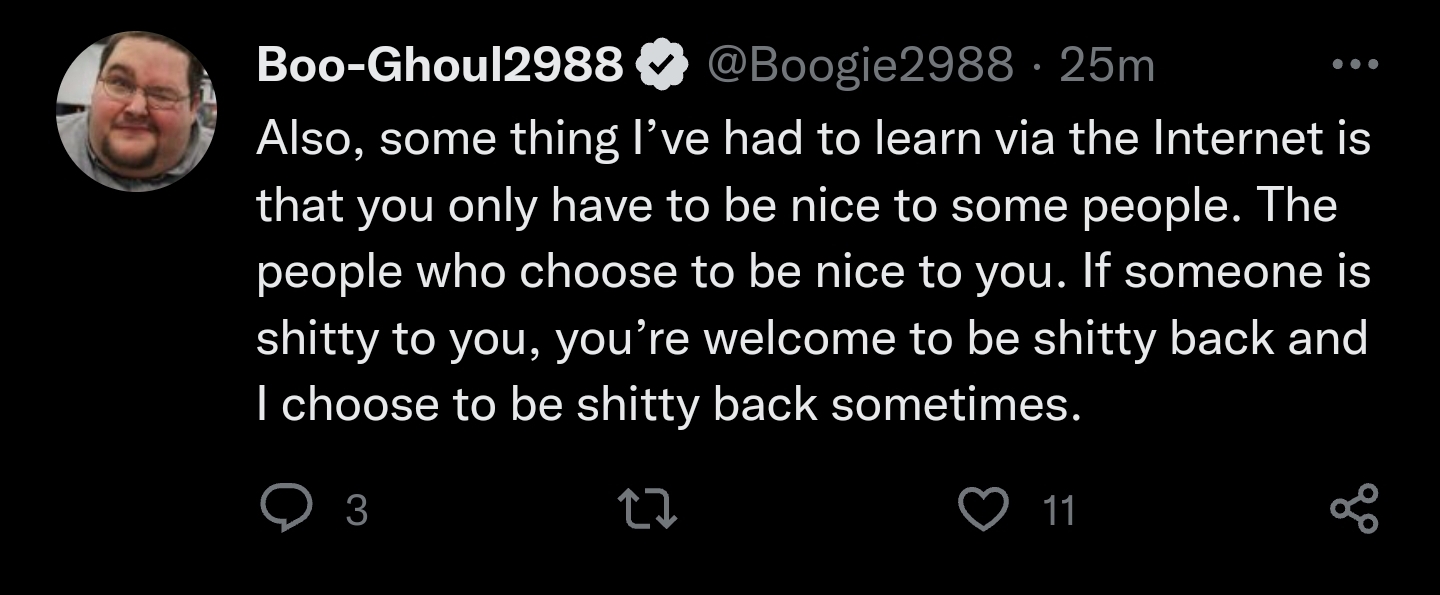Viewport: 1440px width, 595px height.
Task: Click the line starting "shitty to you"
Action: coord(810,338)
